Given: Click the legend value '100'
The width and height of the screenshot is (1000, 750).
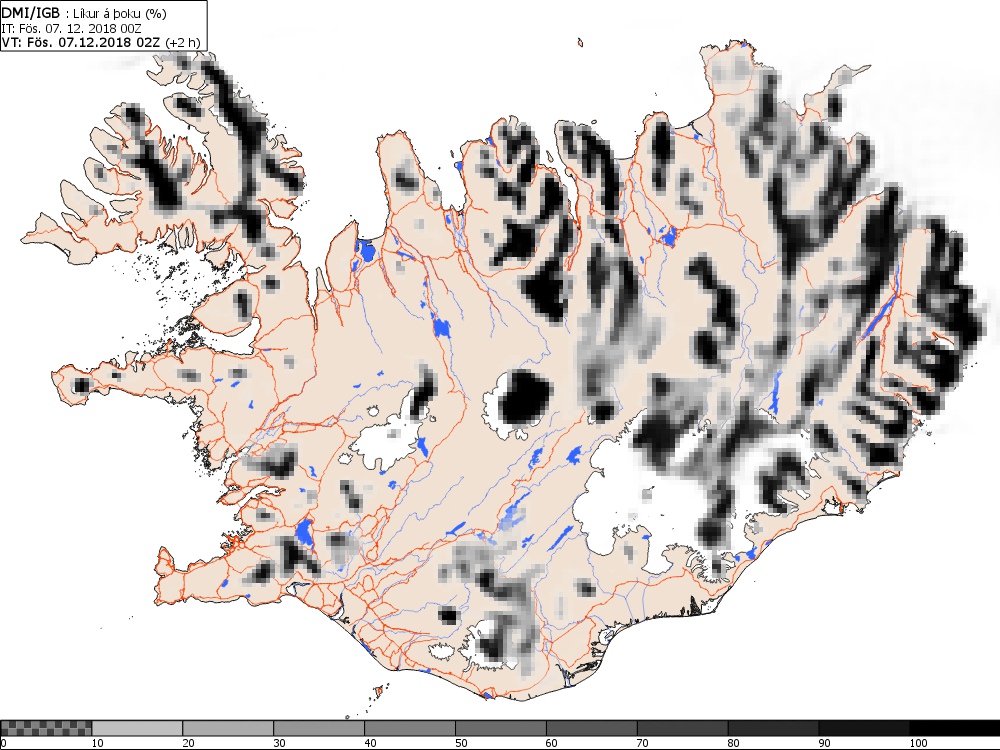Looking at the screenshot, I should 918,743.
